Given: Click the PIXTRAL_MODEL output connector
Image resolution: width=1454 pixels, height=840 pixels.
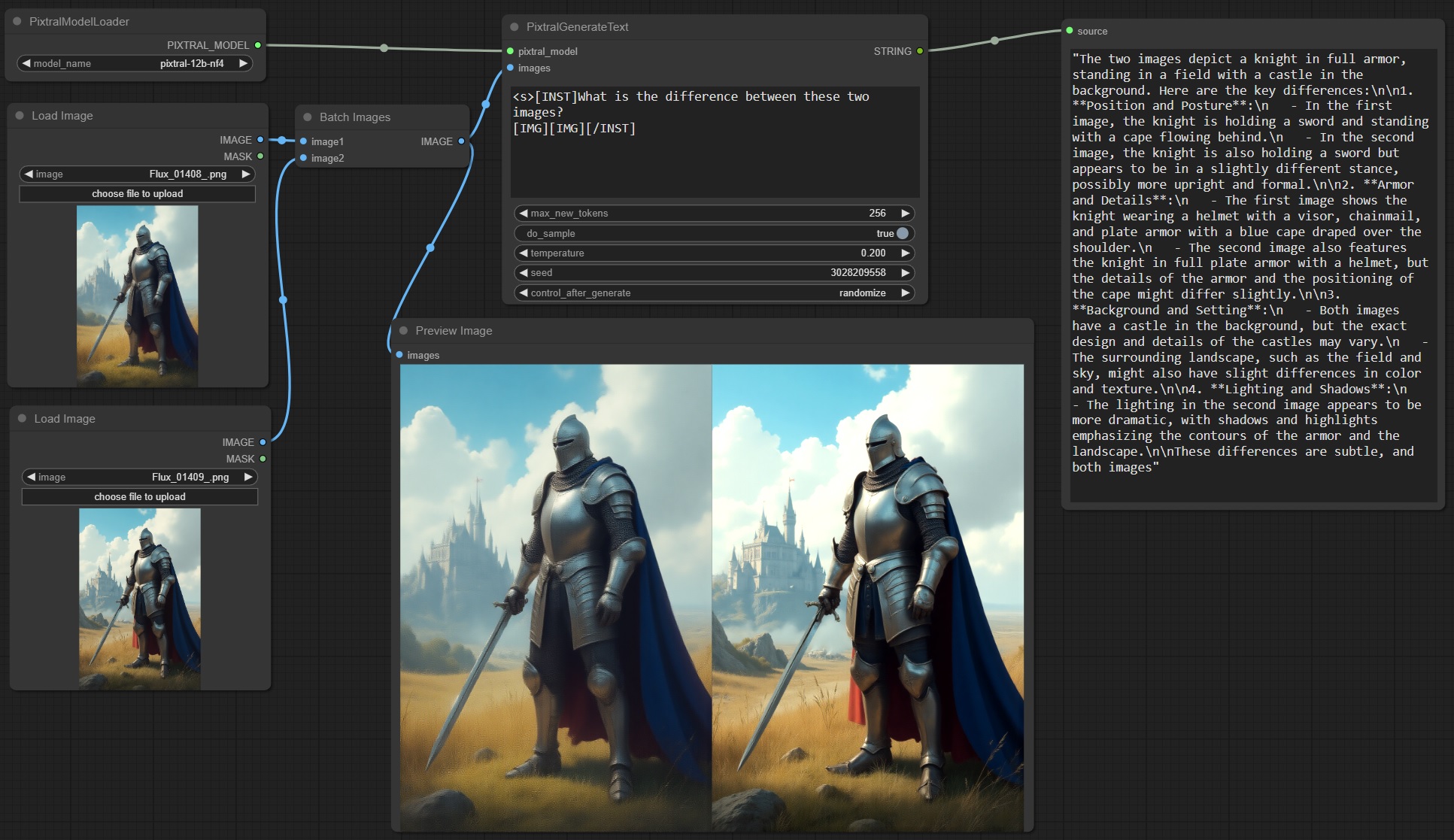Looking at the screenshot, I should (x=258, y=45).
